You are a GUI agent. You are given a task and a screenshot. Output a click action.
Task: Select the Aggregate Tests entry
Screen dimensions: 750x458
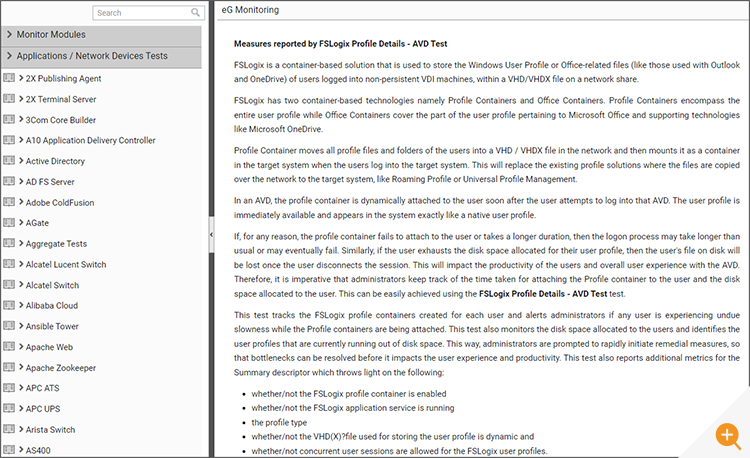pyautogui.click(x=56, y=244)
